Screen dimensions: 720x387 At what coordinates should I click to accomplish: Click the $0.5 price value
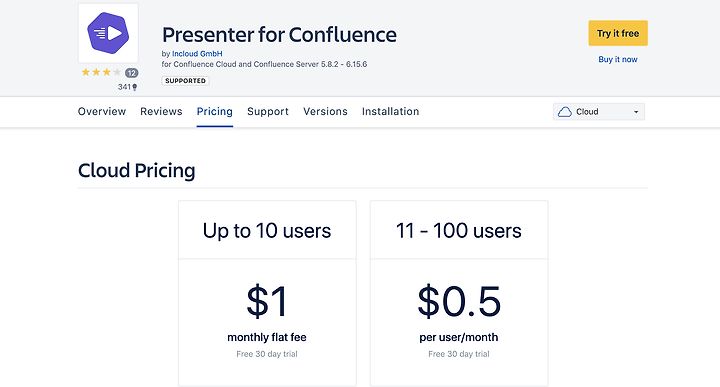point(459,301)
